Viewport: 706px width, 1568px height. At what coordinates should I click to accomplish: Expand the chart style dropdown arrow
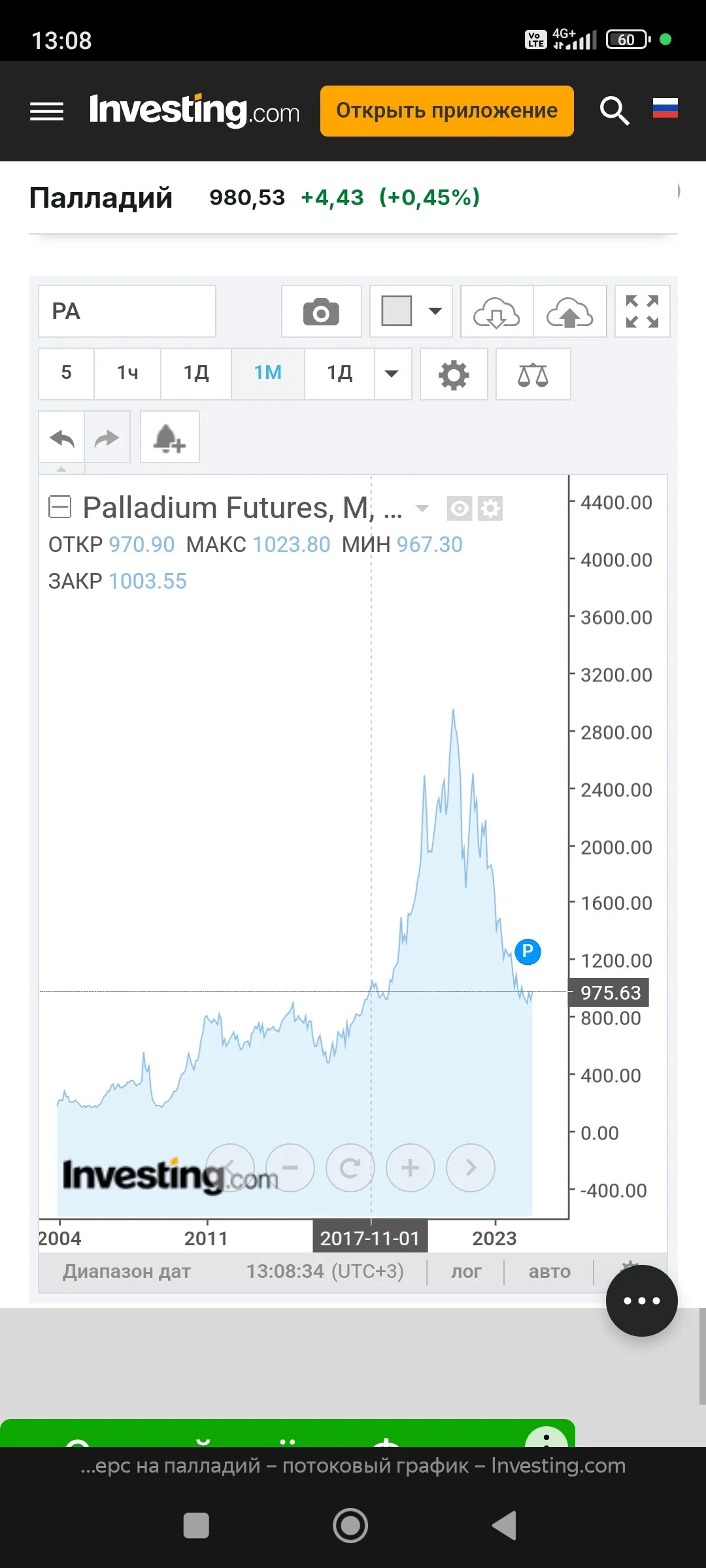435,312
